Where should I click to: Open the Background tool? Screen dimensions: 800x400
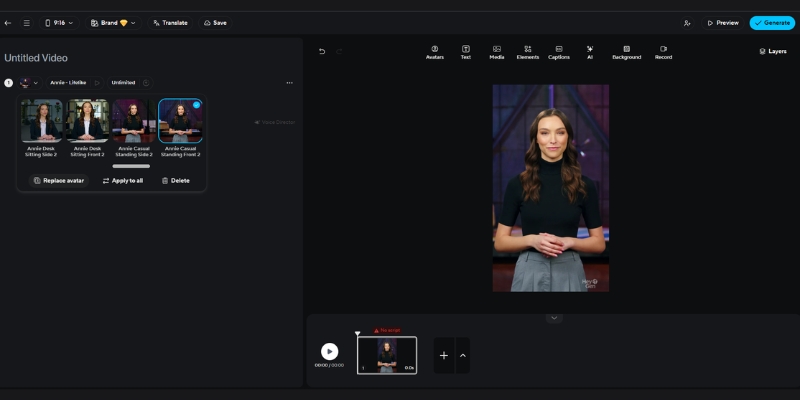tap(627, 53)
